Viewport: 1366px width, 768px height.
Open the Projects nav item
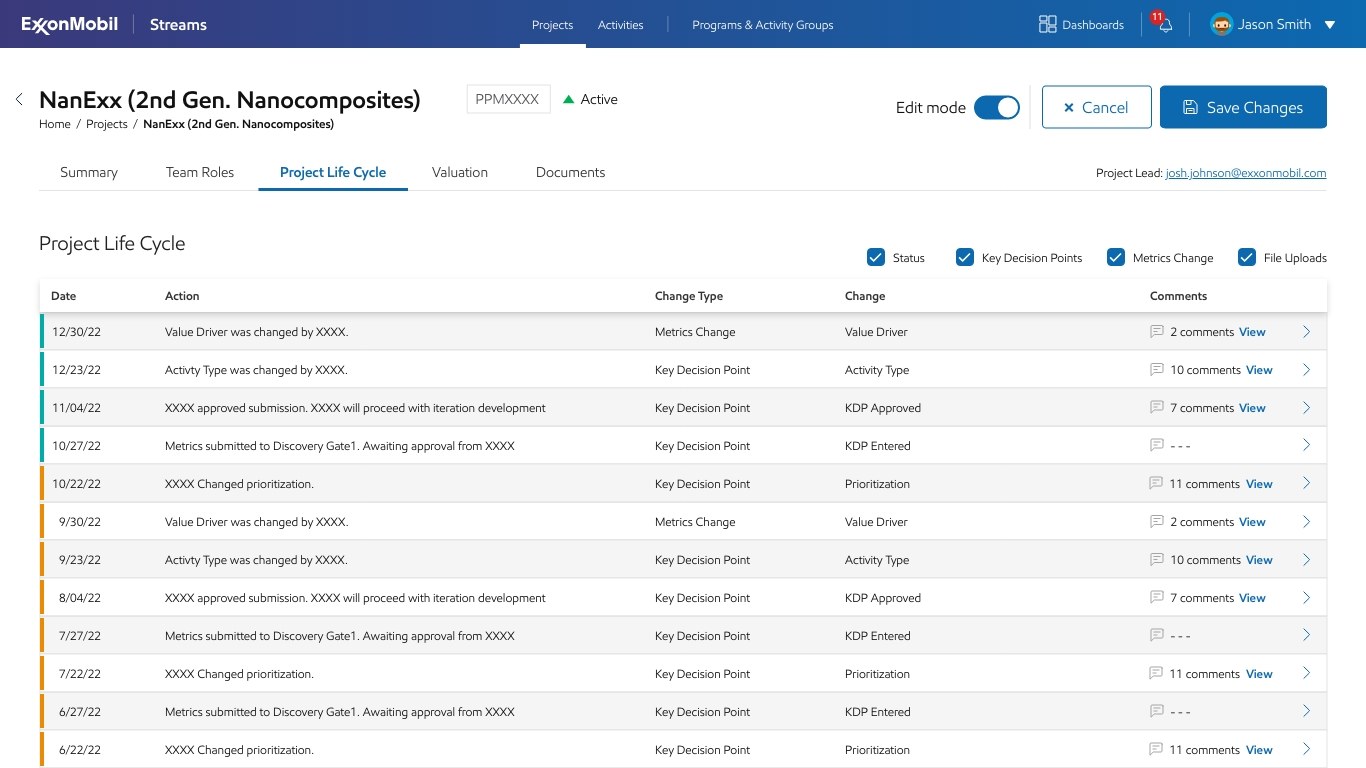552,25
